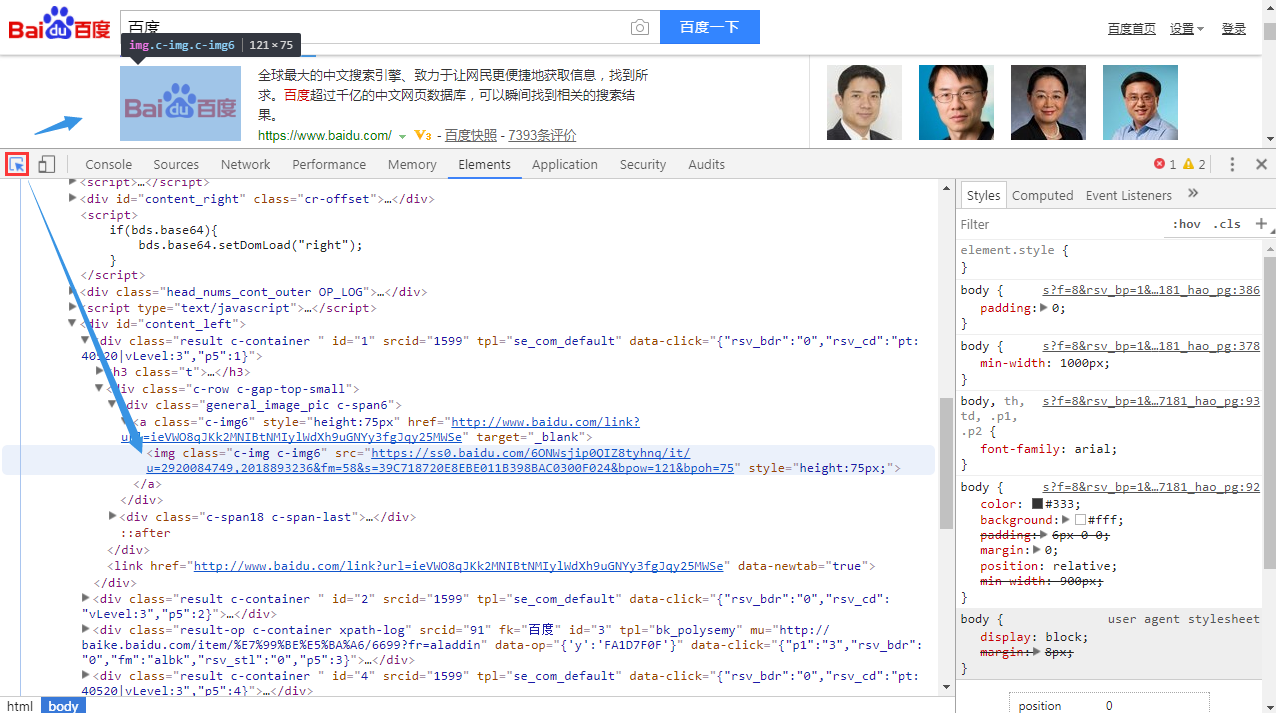The image size is (1276, 713).
Task: Click the first person portrait thumbnail
Action: [864, 103]
